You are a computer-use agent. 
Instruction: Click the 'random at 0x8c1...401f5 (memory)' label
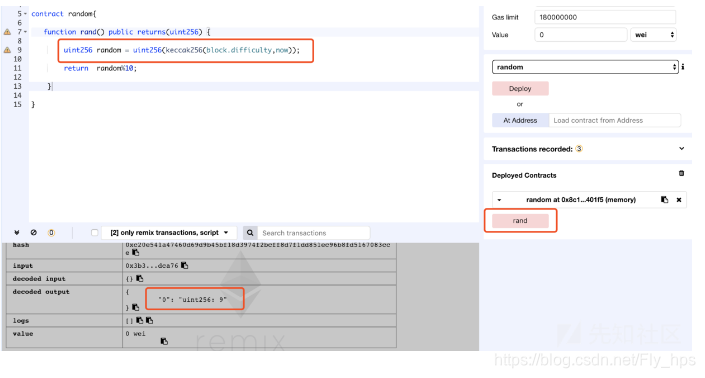point(581,200)
